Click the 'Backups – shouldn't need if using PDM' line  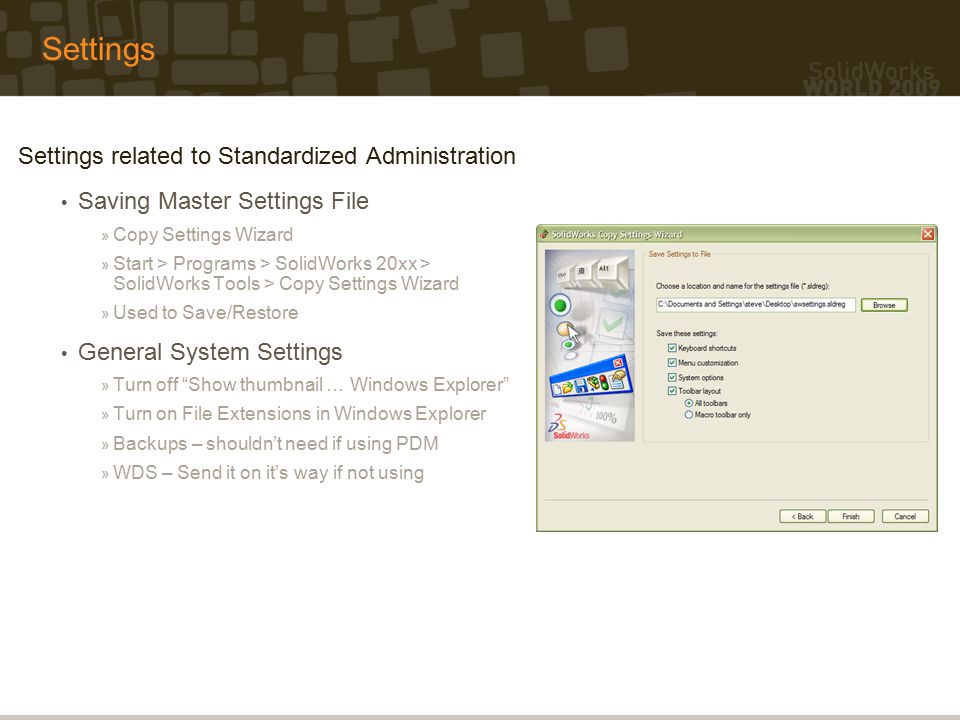coord(276,443)
